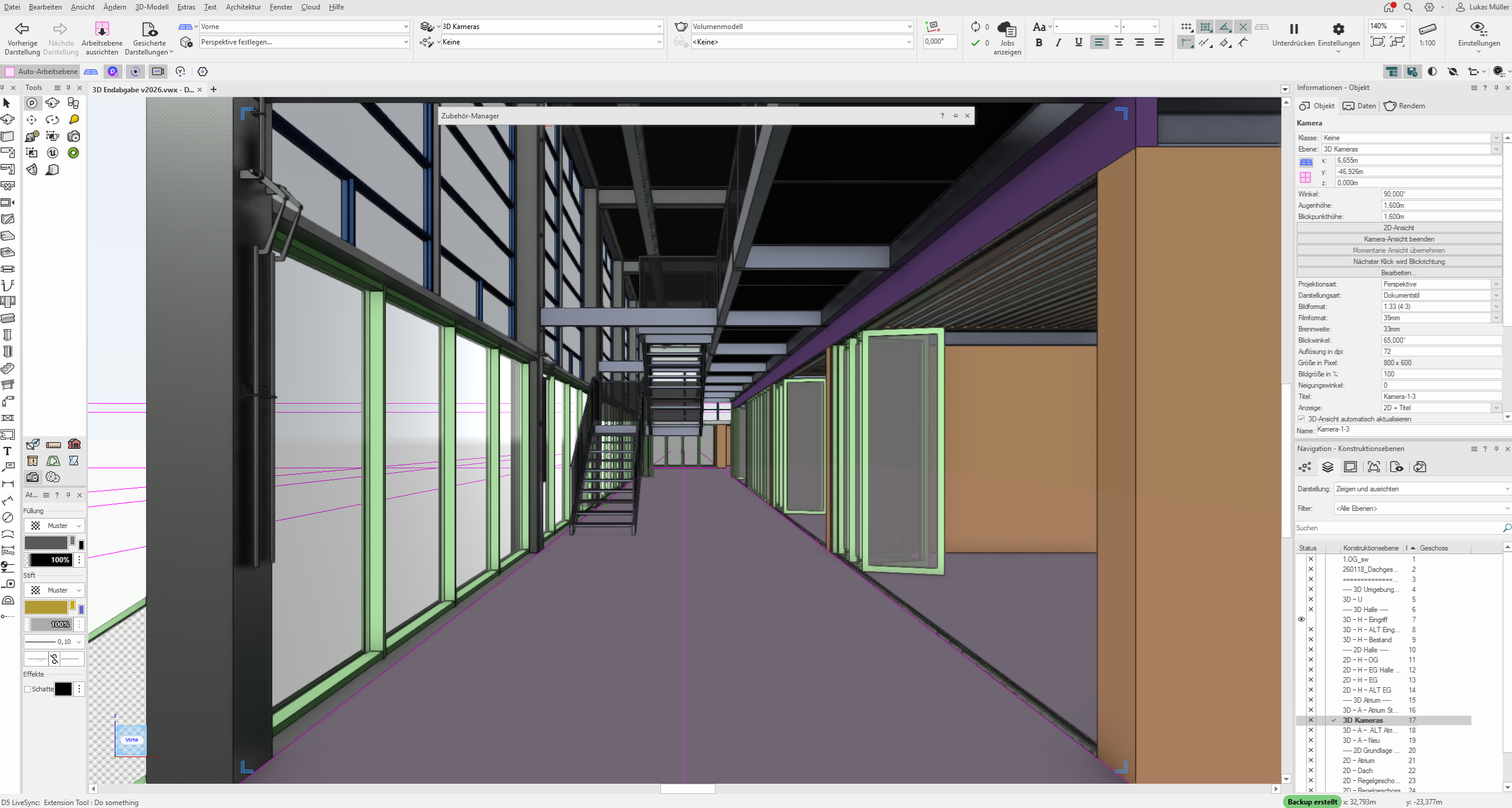Click Arbeitsebene ausrichten icon

(102, 28)
